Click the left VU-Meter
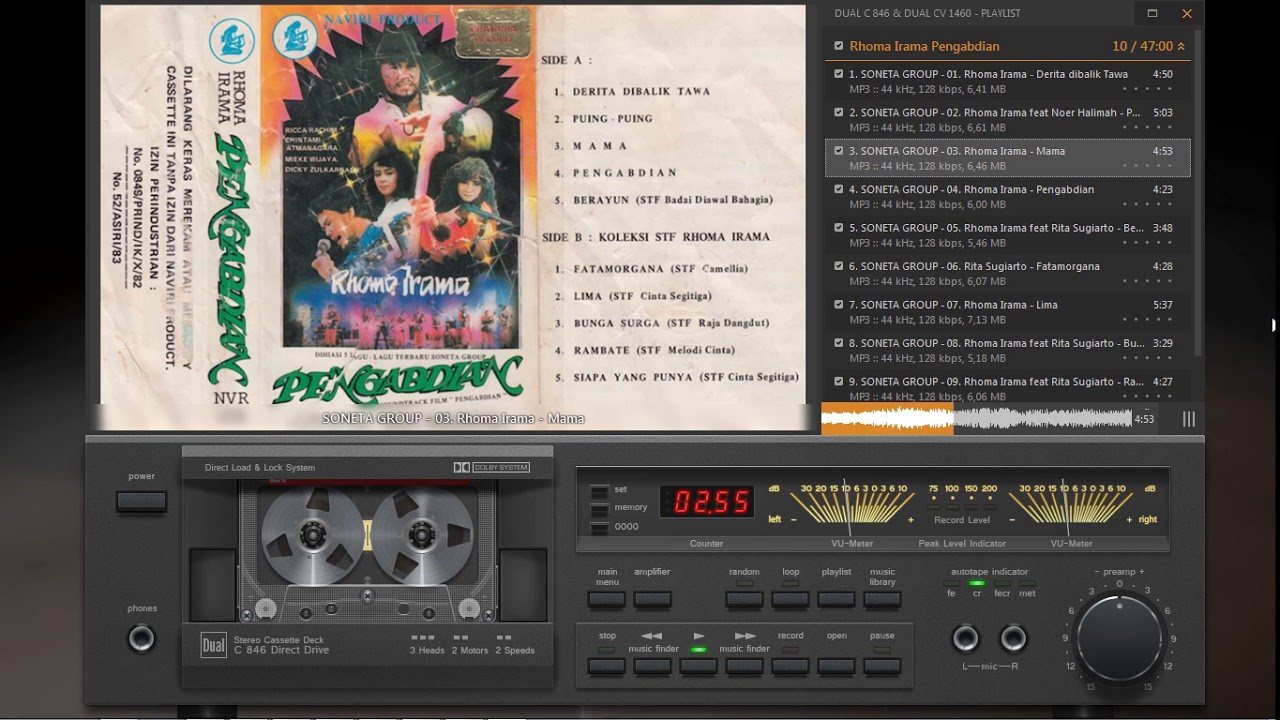 coord(851,507)
